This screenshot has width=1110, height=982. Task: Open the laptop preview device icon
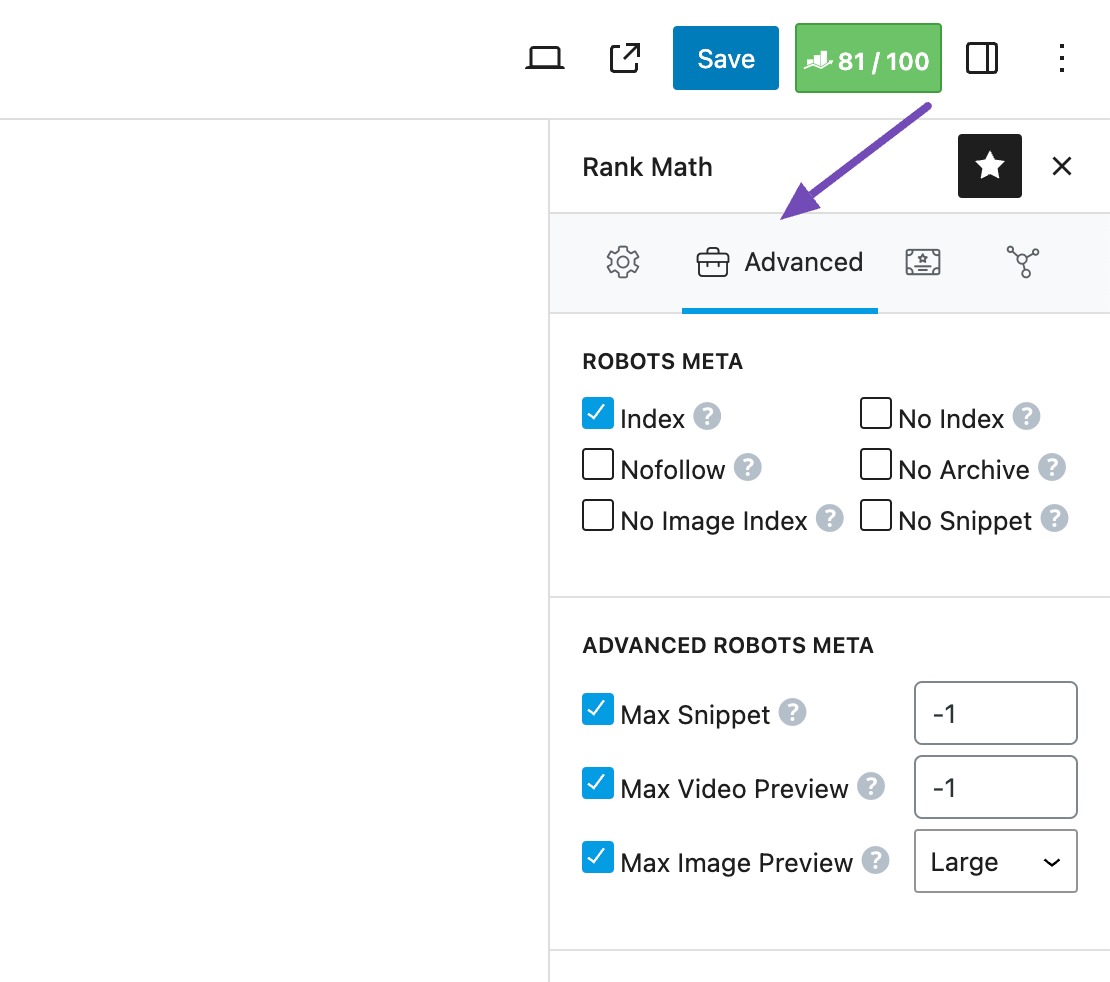tap(544, 58)
